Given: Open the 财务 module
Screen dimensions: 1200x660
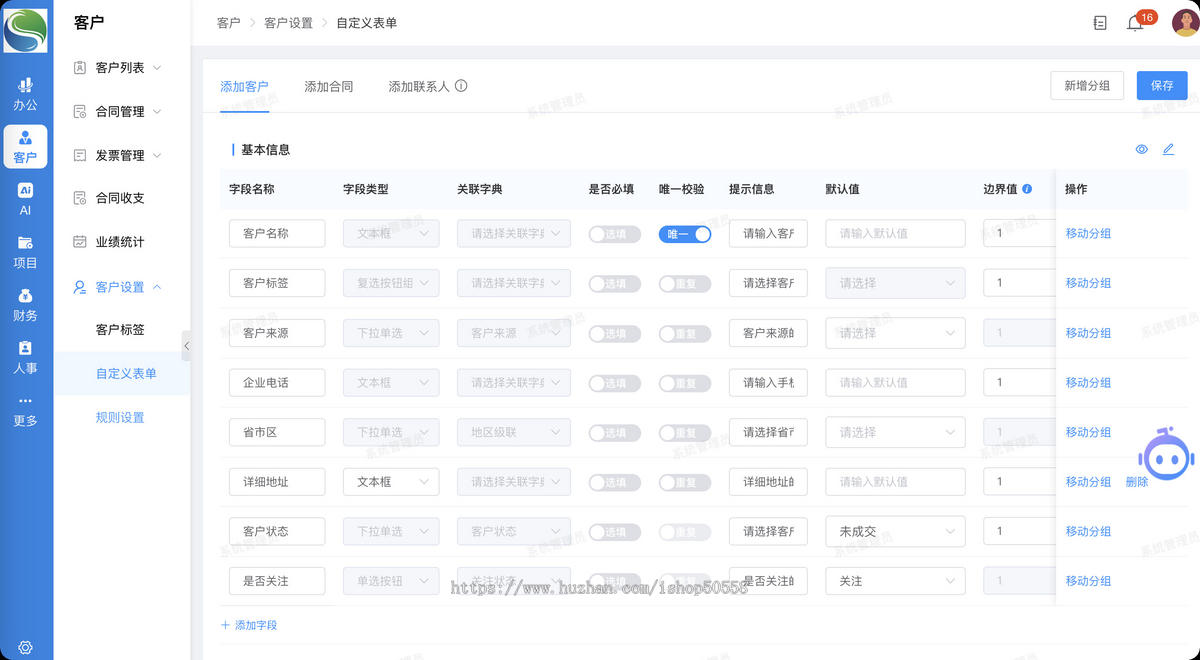Looking at the screenshot, I should [25, 305].
